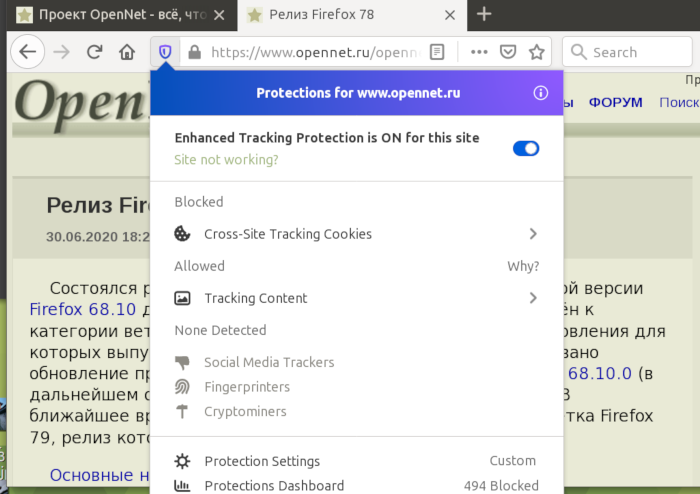Save page to Pocket icon

coord(508,52)
